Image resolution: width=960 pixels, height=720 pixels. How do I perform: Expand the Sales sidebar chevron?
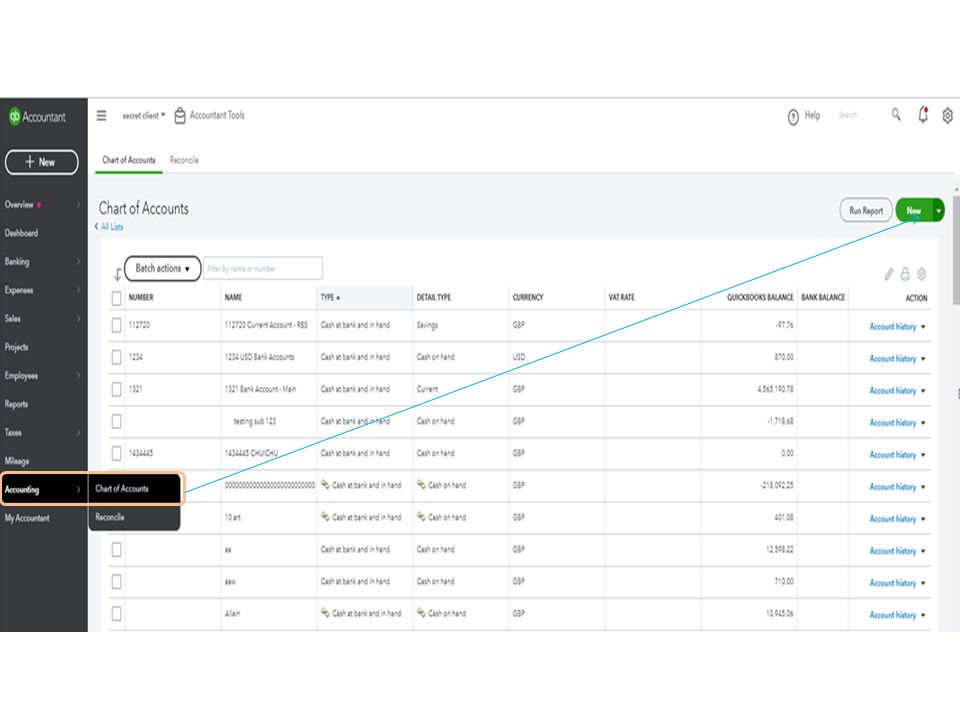(x=78, y=318)
